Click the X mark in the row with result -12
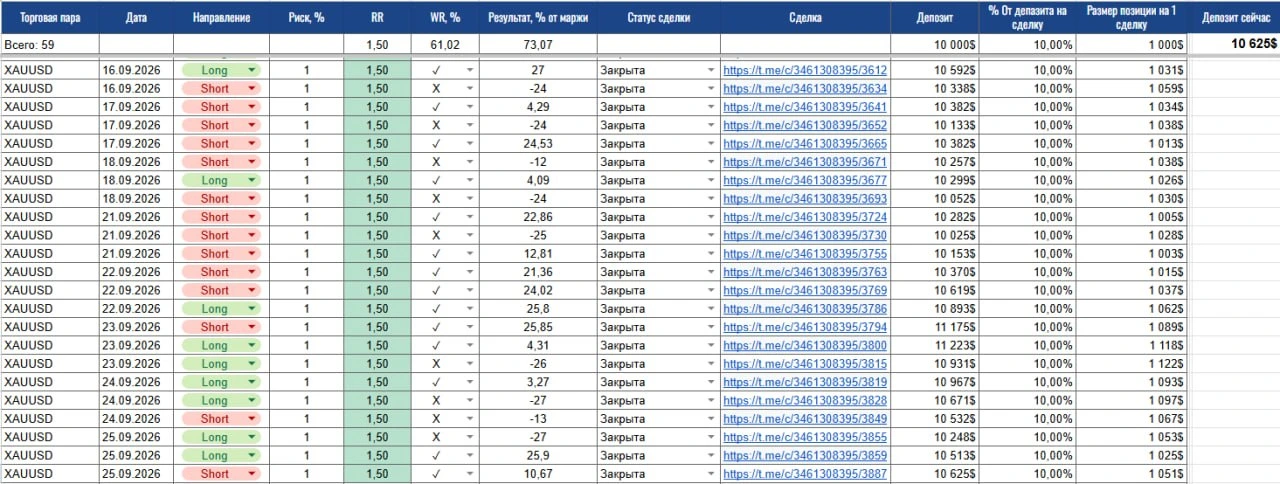This screenshot has width=1280, height=484. 435,162
